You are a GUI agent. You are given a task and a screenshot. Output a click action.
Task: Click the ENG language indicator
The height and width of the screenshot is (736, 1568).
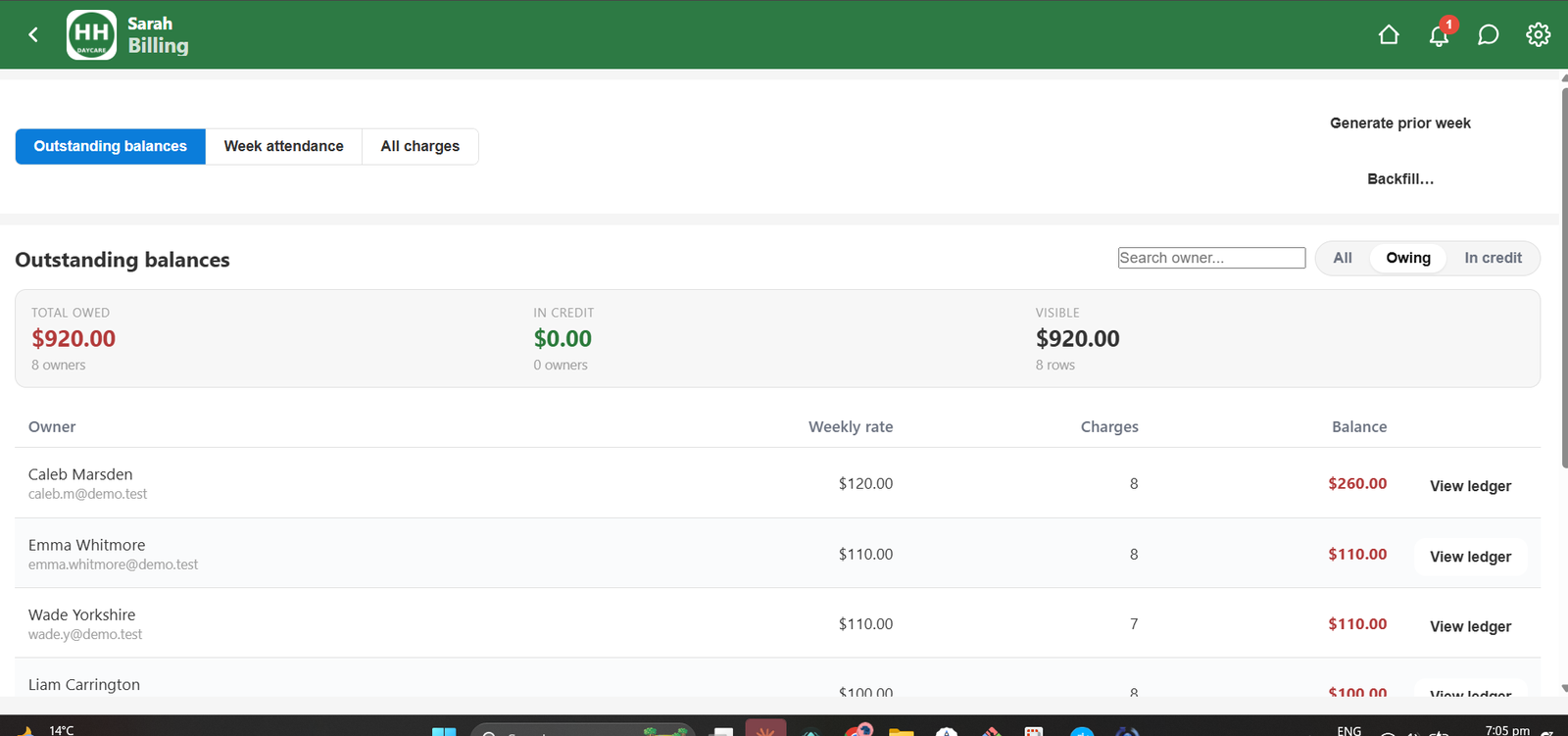pyautogui.click(x=1349, y=730)
